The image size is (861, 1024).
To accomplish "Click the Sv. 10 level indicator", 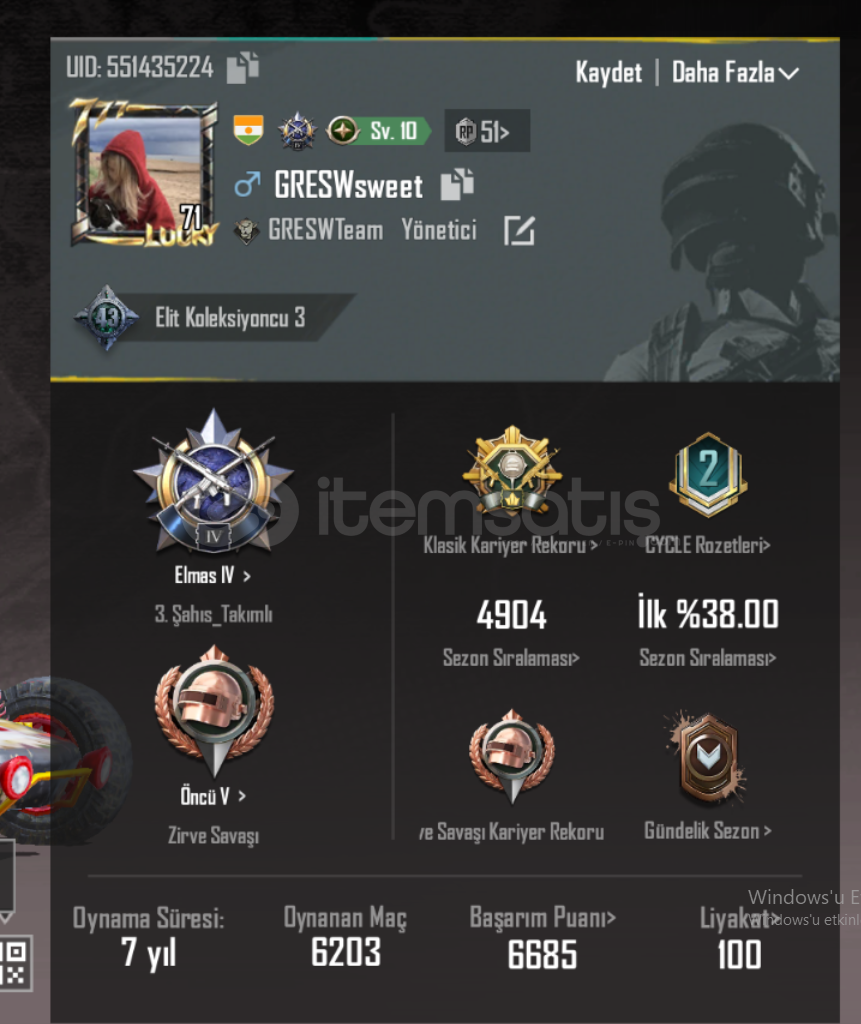I will click(x=378, y=131).
